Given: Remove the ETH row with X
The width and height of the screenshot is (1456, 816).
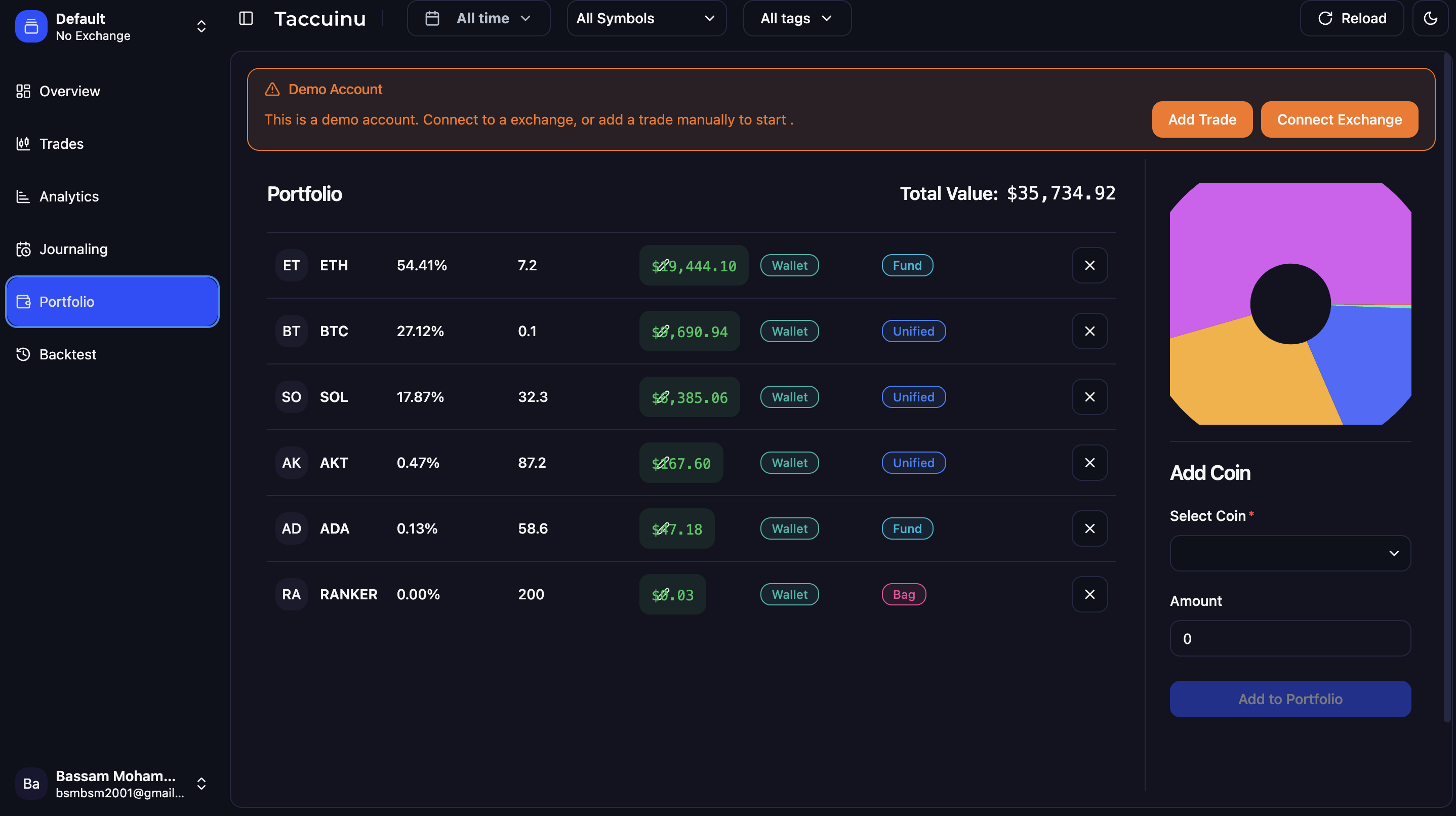Looking at the screenshot, I should click(x=1089, y=265).
